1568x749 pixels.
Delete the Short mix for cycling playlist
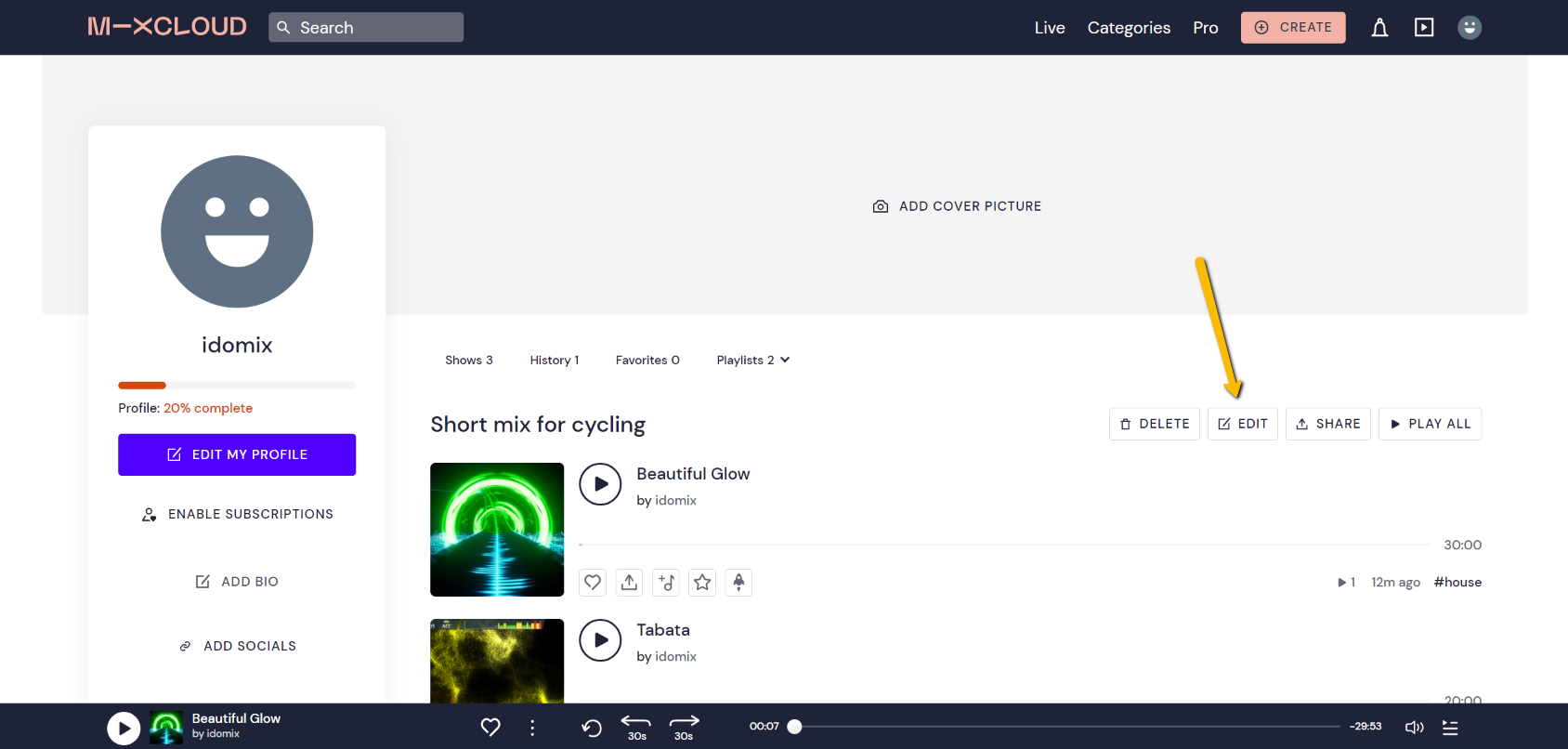pyautogui.click(x=1154, y=424)
